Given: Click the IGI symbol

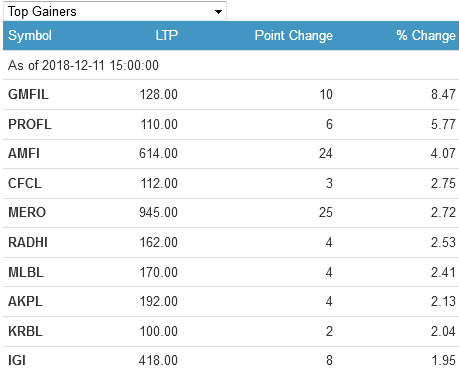Looking at the screenshot, I should 17,360.
